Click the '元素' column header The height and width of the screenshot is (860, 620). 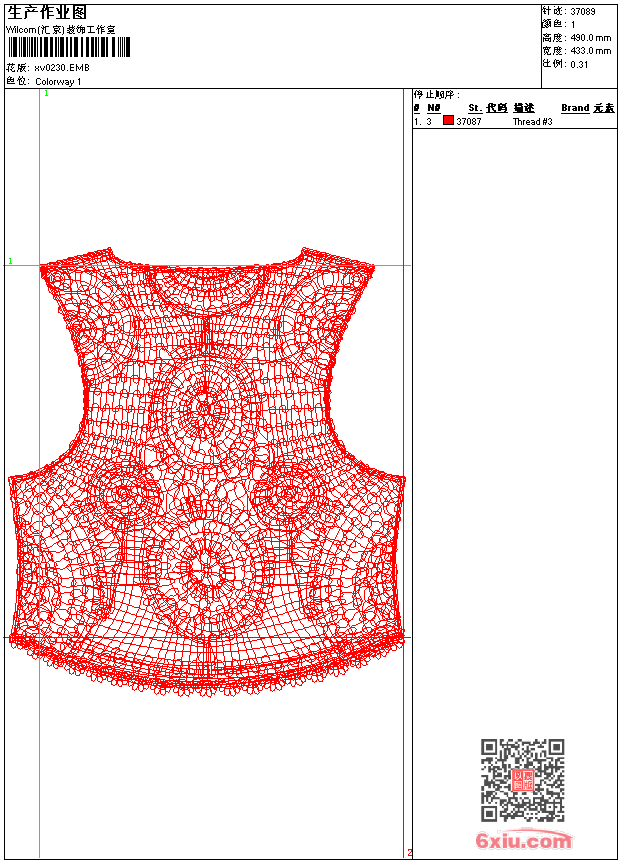click(604, 108)
